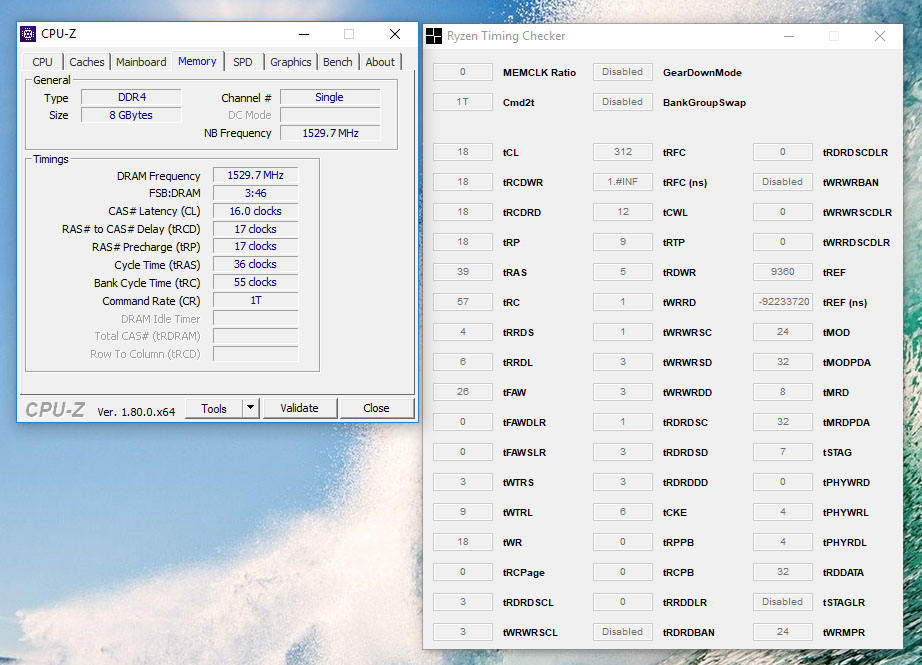Click the NB Frequency value field
Viewport: 922px width, 665px height.
pos(330,133)
